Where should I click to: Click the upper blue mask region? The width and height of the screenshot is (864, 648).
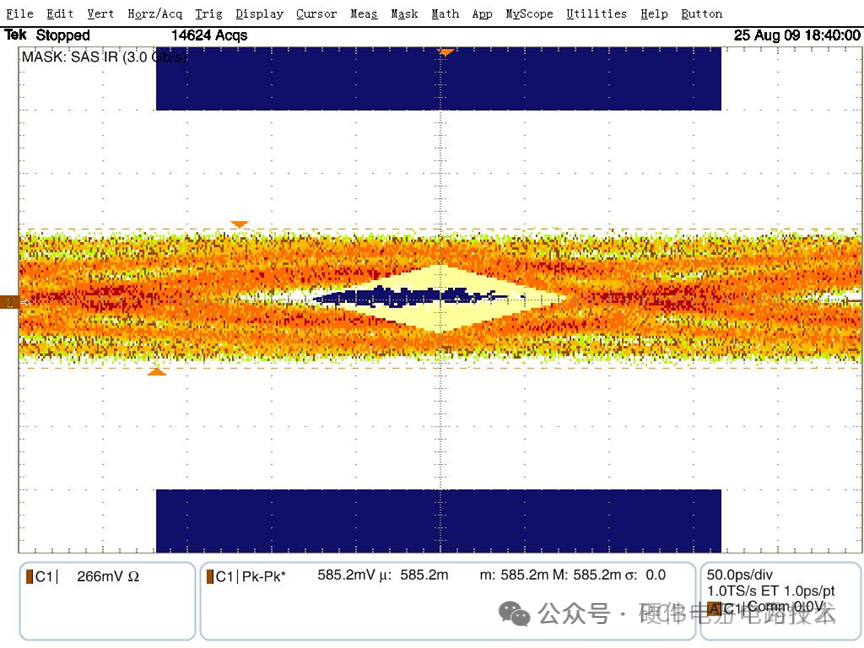[439, 79]
